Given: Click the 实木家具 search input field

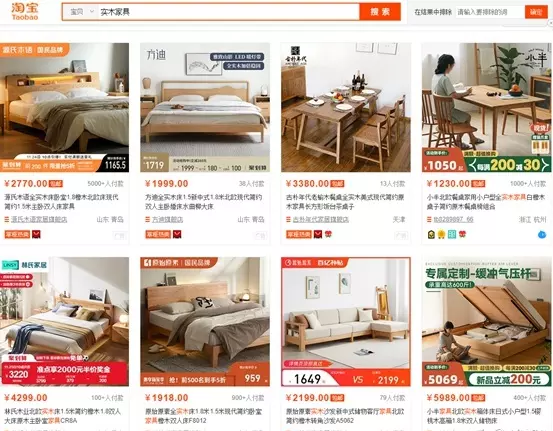Looking at the screenshot, I should pyautogui.click(x=228, y=12).
